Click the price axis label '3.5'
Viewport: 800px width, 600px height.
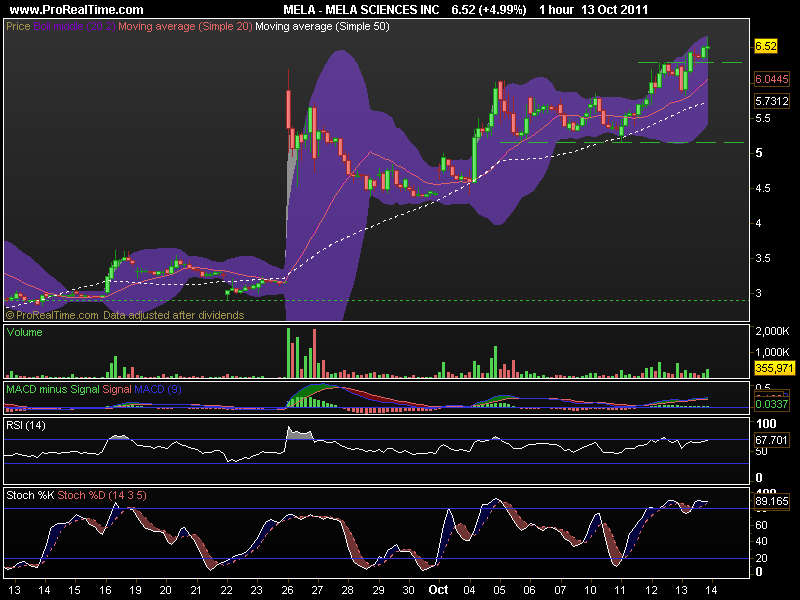click(763, 258)
